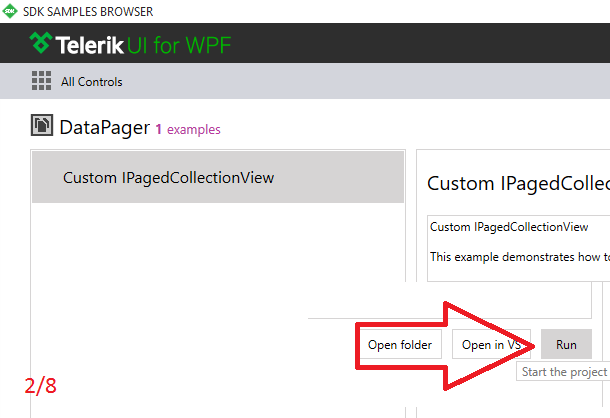Click the Telerik logo icon
The height and width of the screenshot is (418, 610).
pos(41,43)
